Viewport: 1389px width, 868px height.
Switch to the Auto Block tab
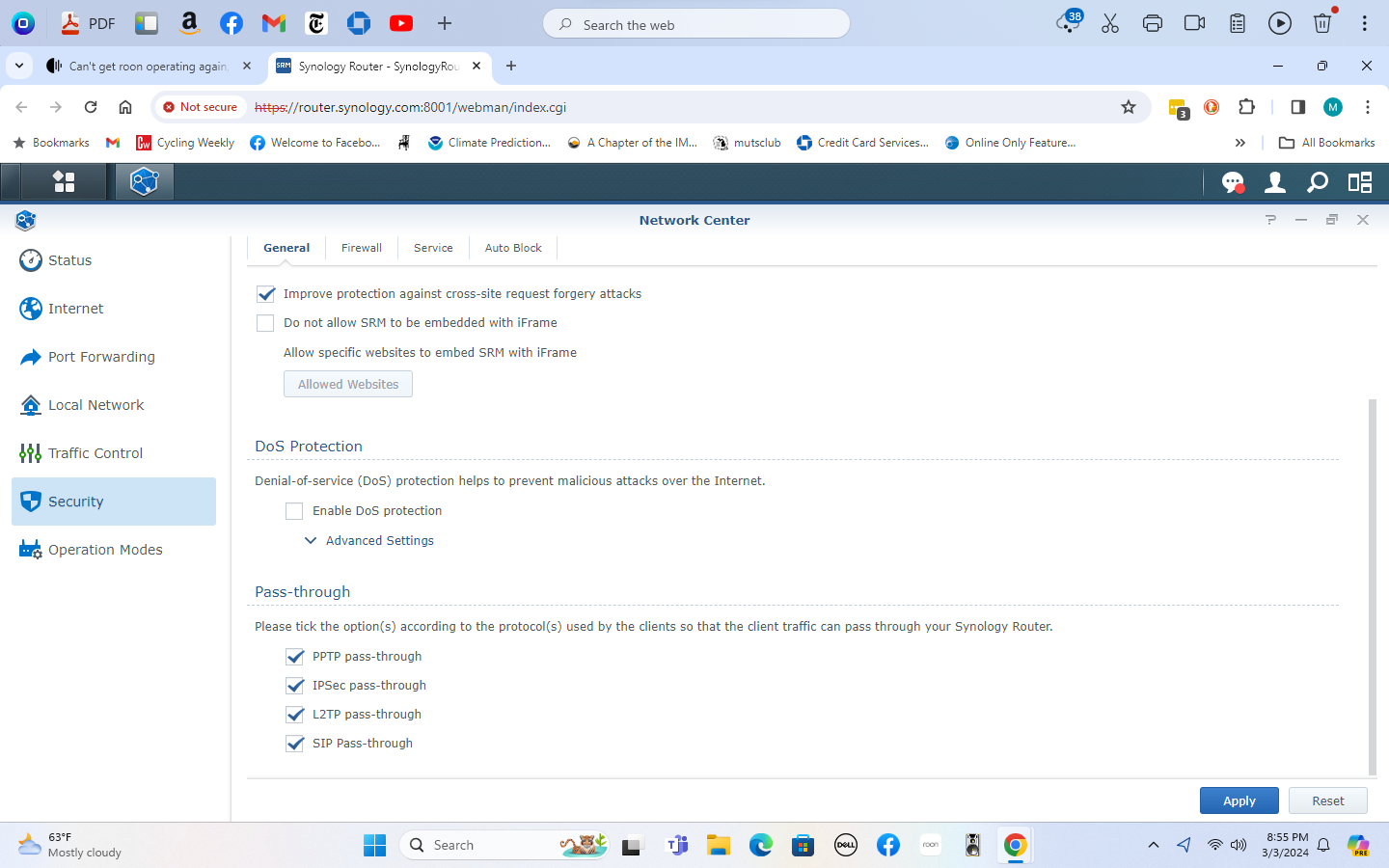coord(513,248)
